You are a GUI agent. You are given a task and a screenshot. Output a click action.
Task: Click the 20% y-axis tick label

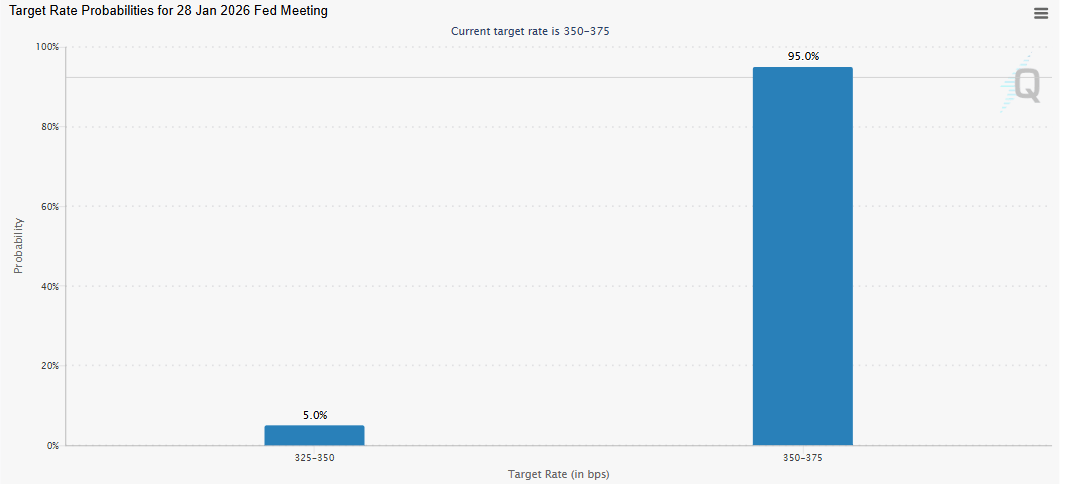coord(49,366)
